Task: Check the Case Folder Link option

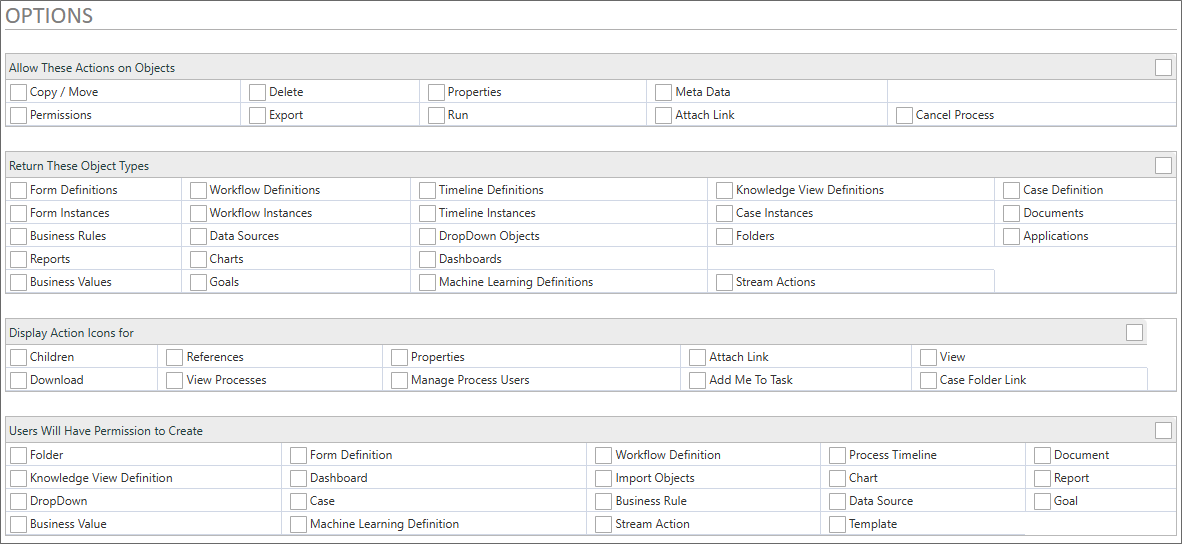Action: click(x=929, y=380)
